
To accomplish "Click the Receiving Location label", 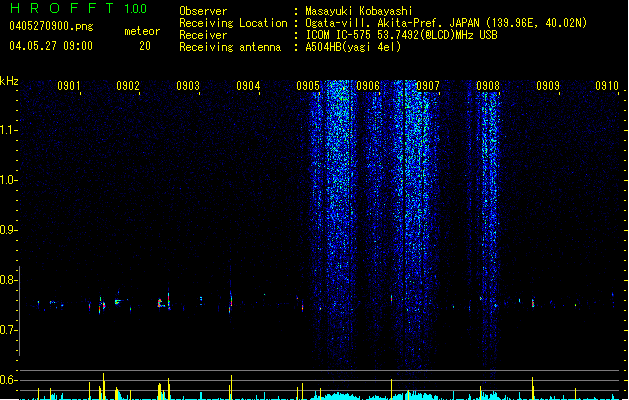I will coord(233,23).
